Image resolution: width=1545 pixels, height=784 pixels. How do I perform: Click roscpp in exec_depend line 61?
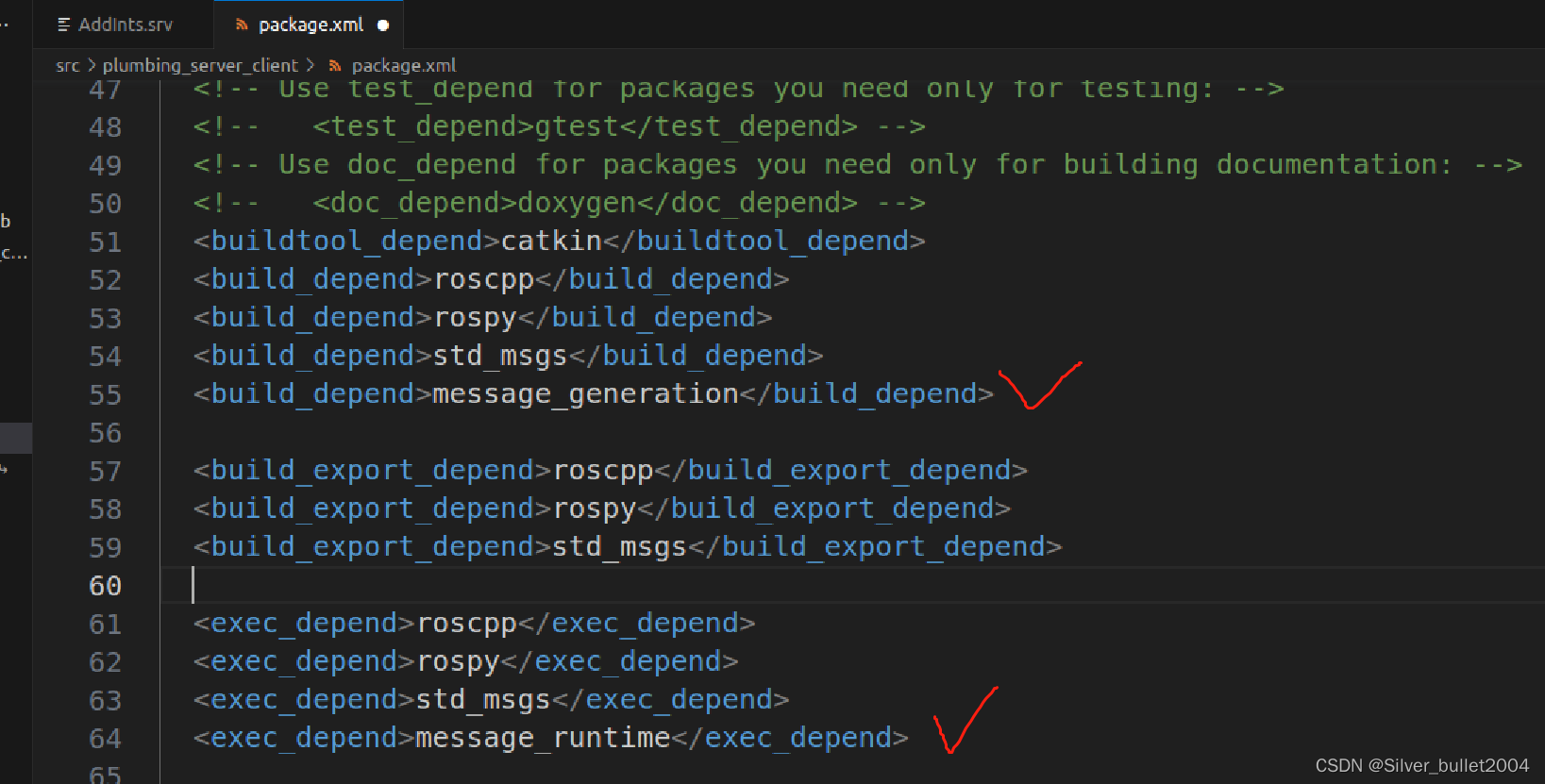point(466,624)
